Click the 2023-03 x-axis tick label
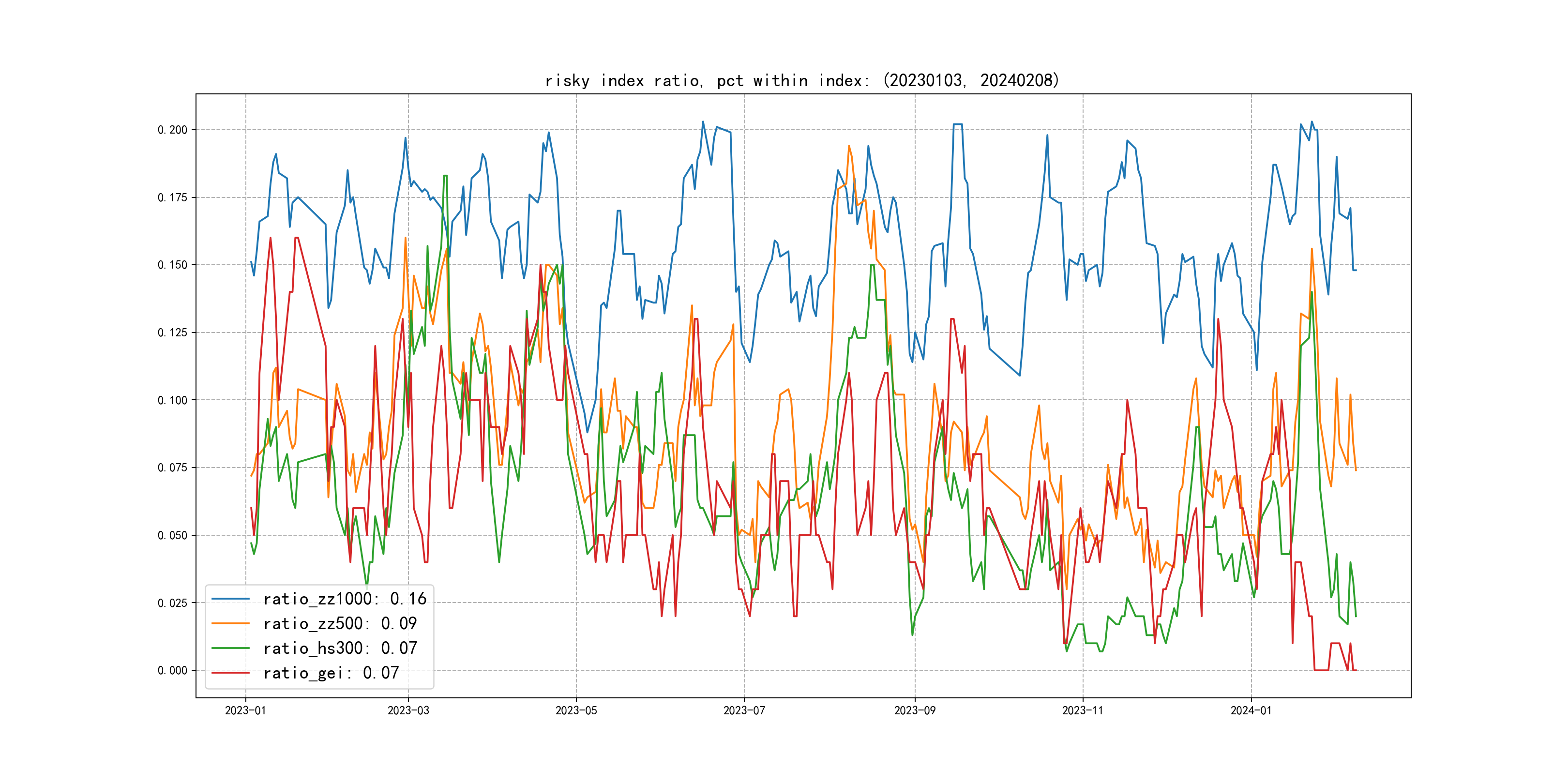 [x=408, y=710]
